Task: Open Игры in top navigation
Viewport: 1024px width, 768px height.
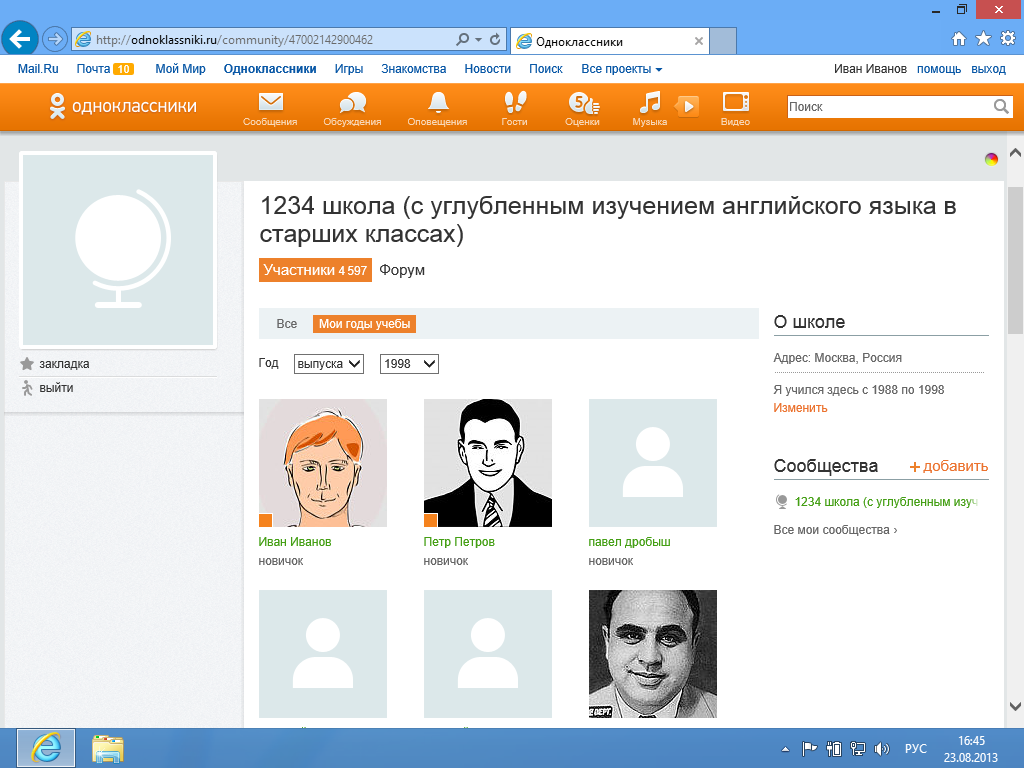Action: point(349,69)
